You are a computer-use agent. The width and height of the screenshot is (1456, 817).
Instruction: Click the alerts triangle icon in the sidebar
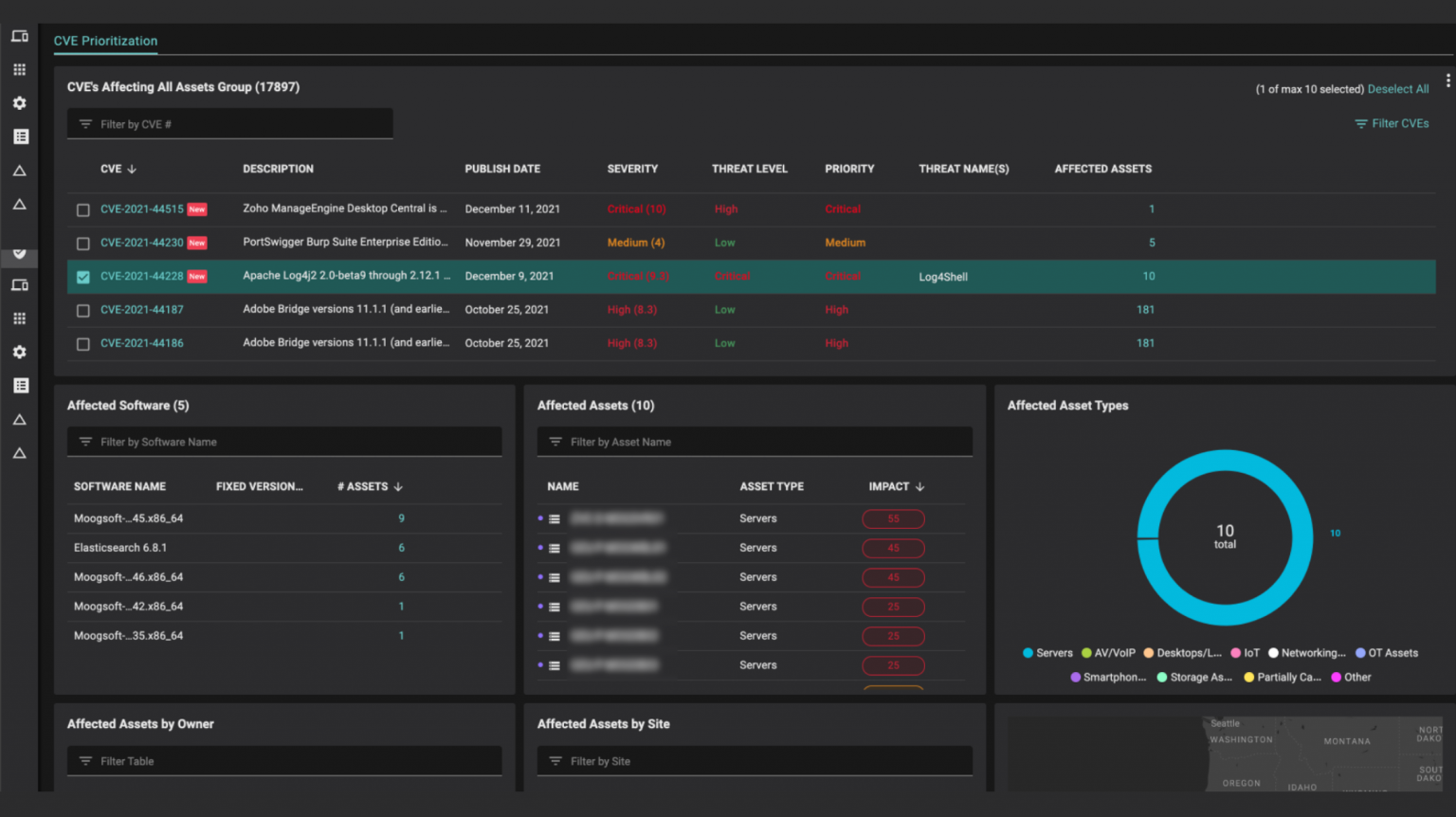point(19,170)
